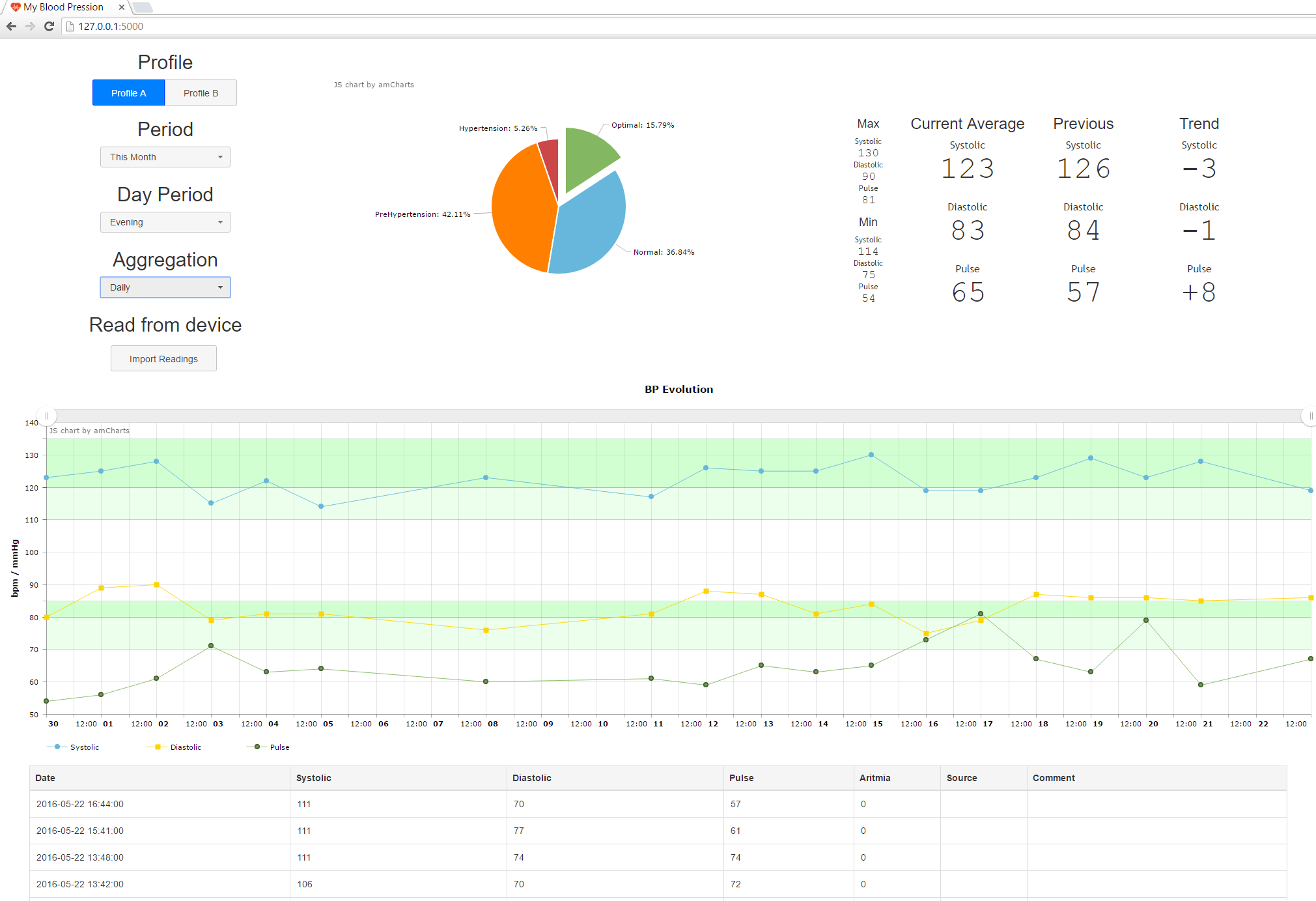This screenshot has width=1316, height=901.
Task: Click the Systolic column header in table
Action: tap(314, 778)
